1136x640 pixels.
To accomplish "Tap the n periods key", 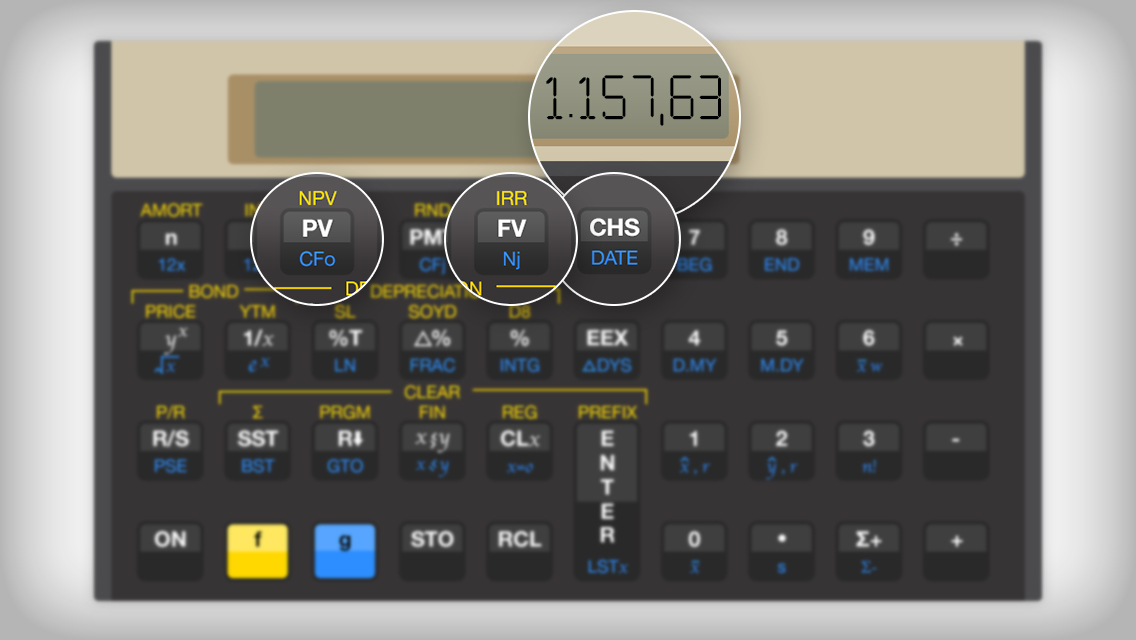I will [x=170, y=238].
